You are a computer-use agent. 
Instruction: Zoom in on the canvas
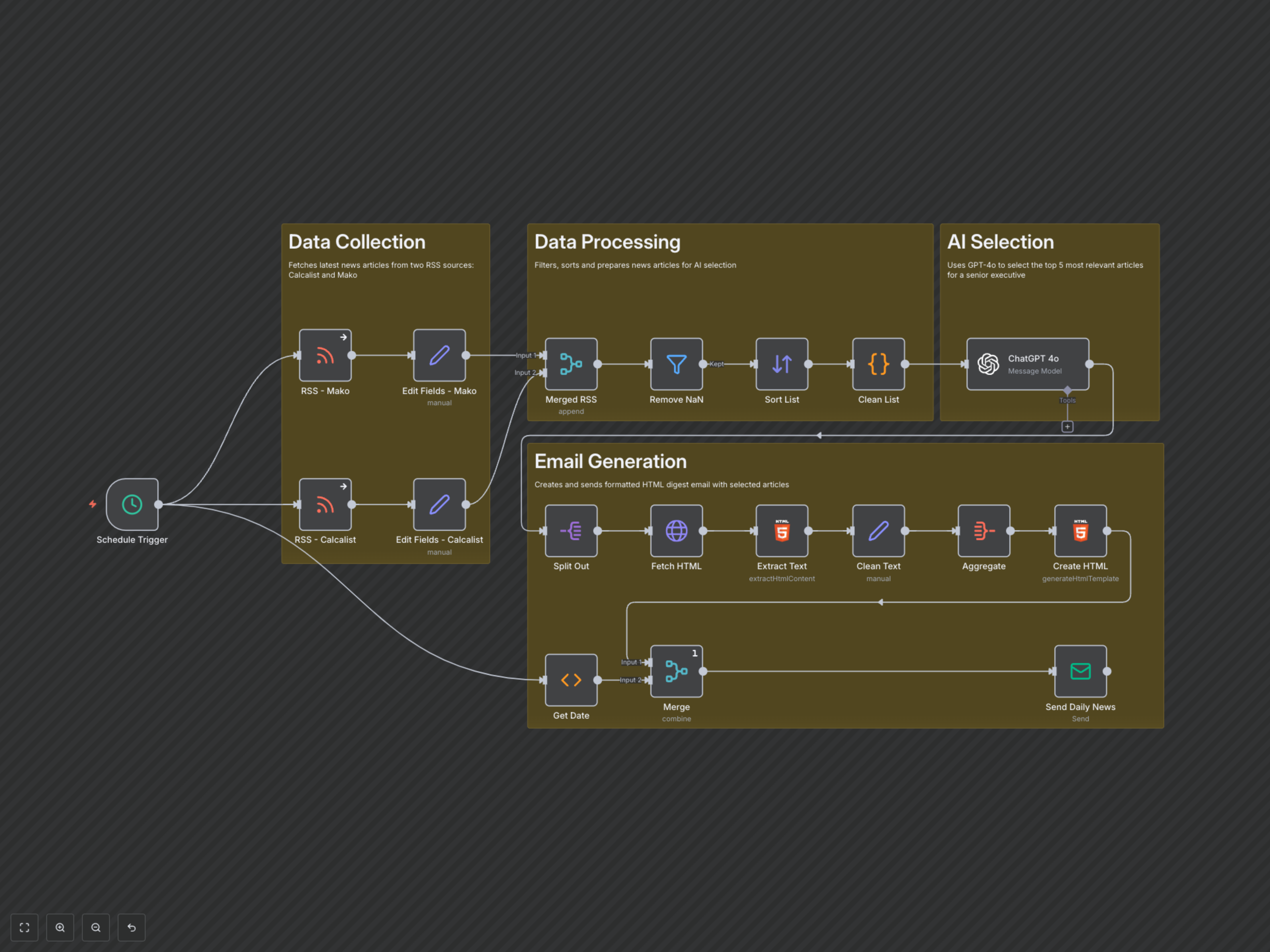coord(60,927)
